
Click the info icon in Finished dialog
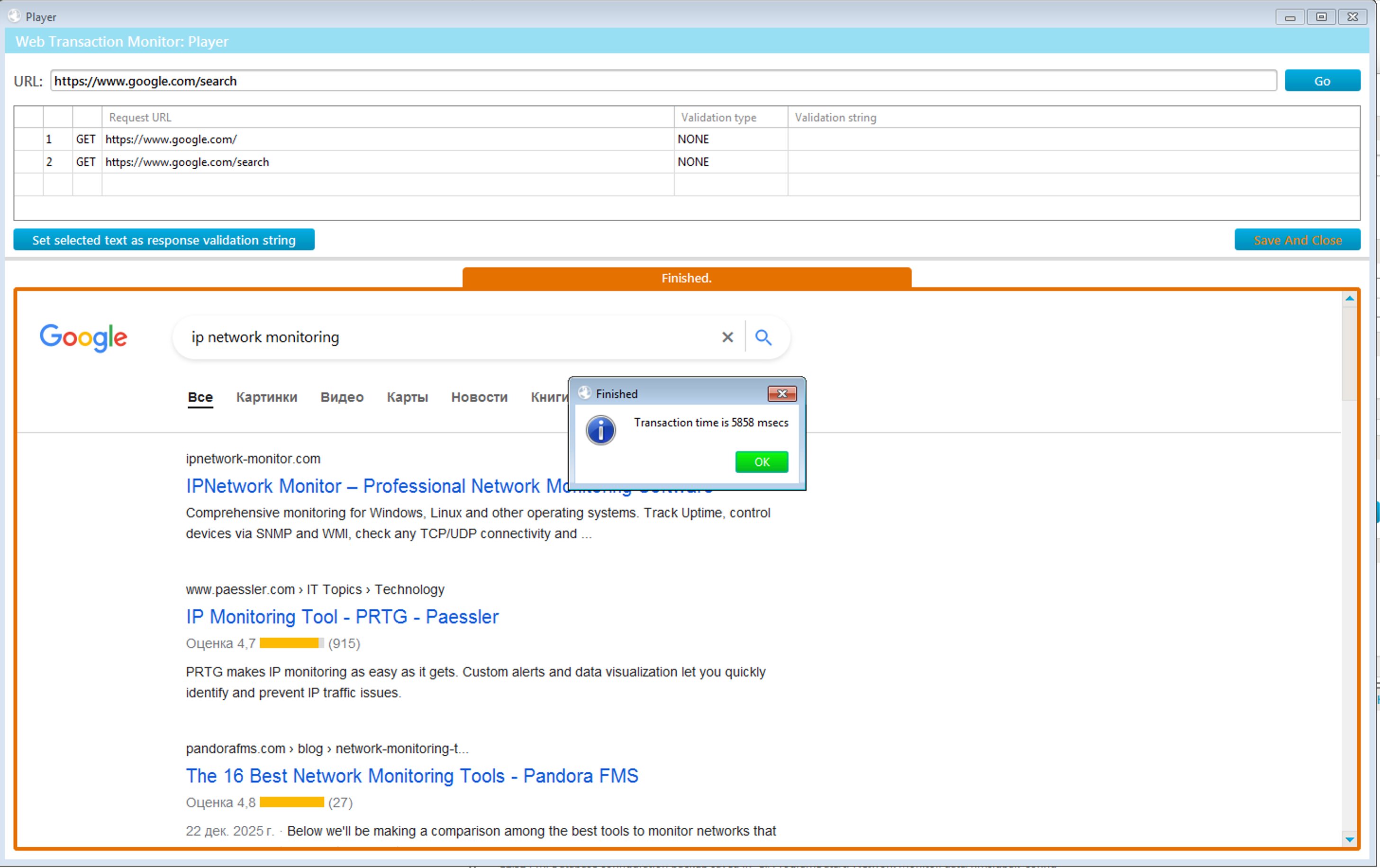click(x=600, y=430)
